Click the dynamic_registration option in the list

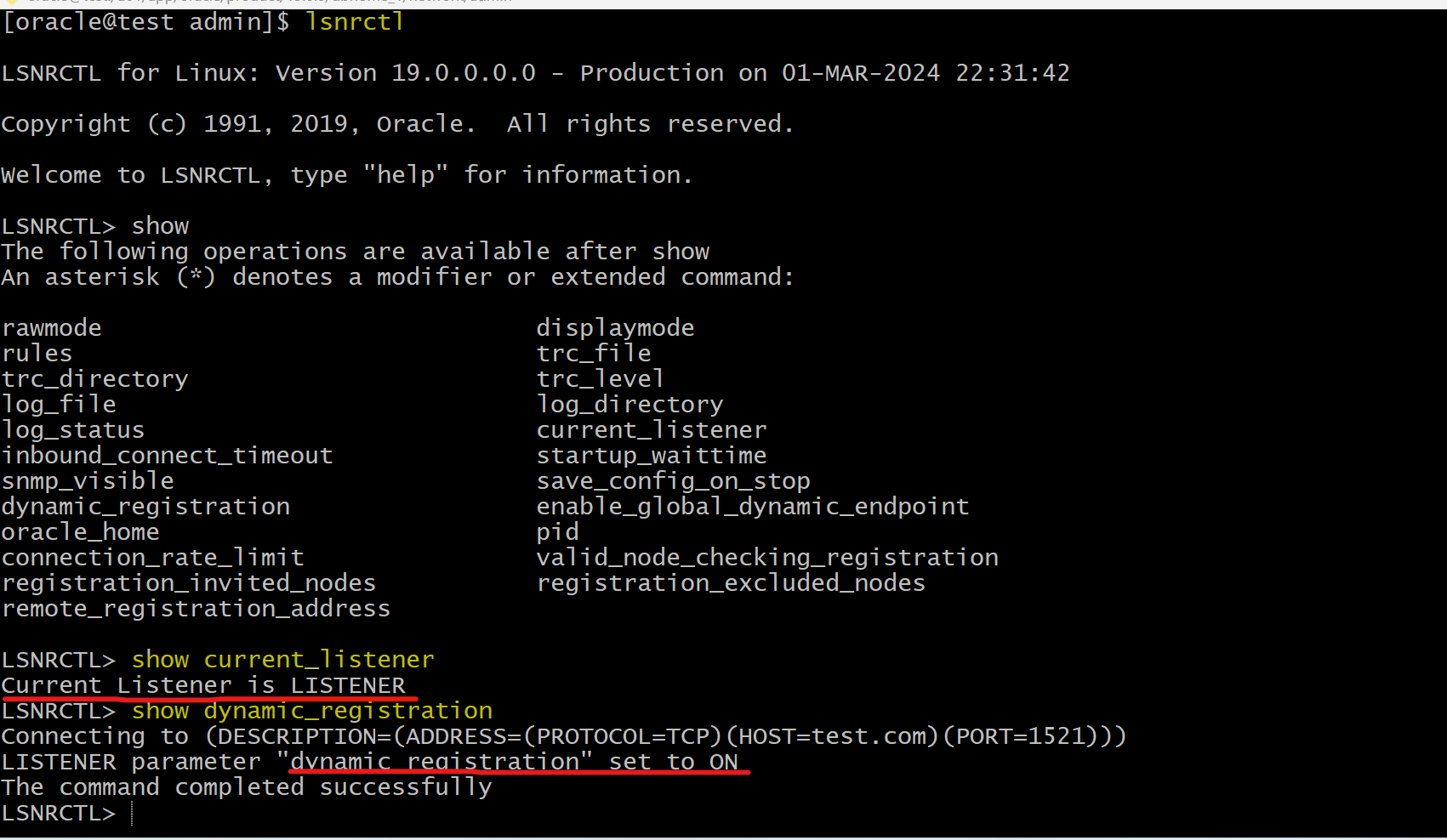(x=146, y=507)
